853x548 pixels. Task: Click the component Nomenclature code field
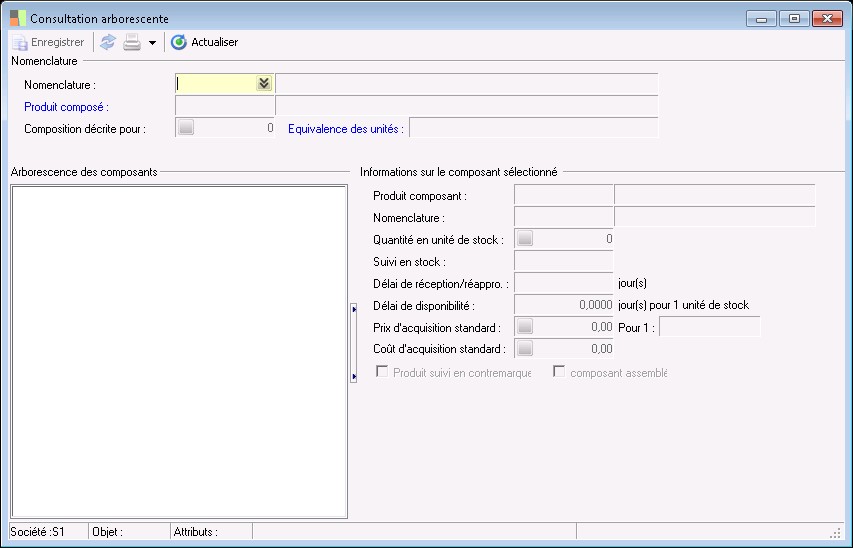(564, 217)
